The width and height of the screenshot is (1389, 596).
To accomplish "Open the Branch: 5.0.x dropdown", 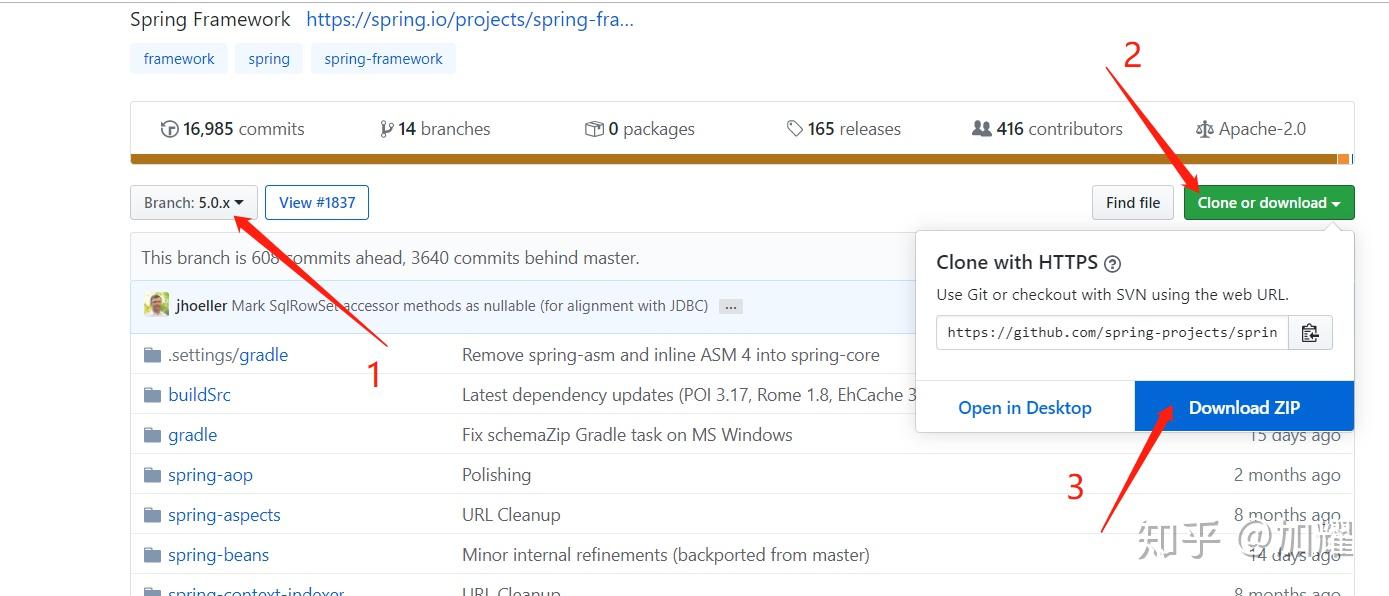I will (194, 203).
